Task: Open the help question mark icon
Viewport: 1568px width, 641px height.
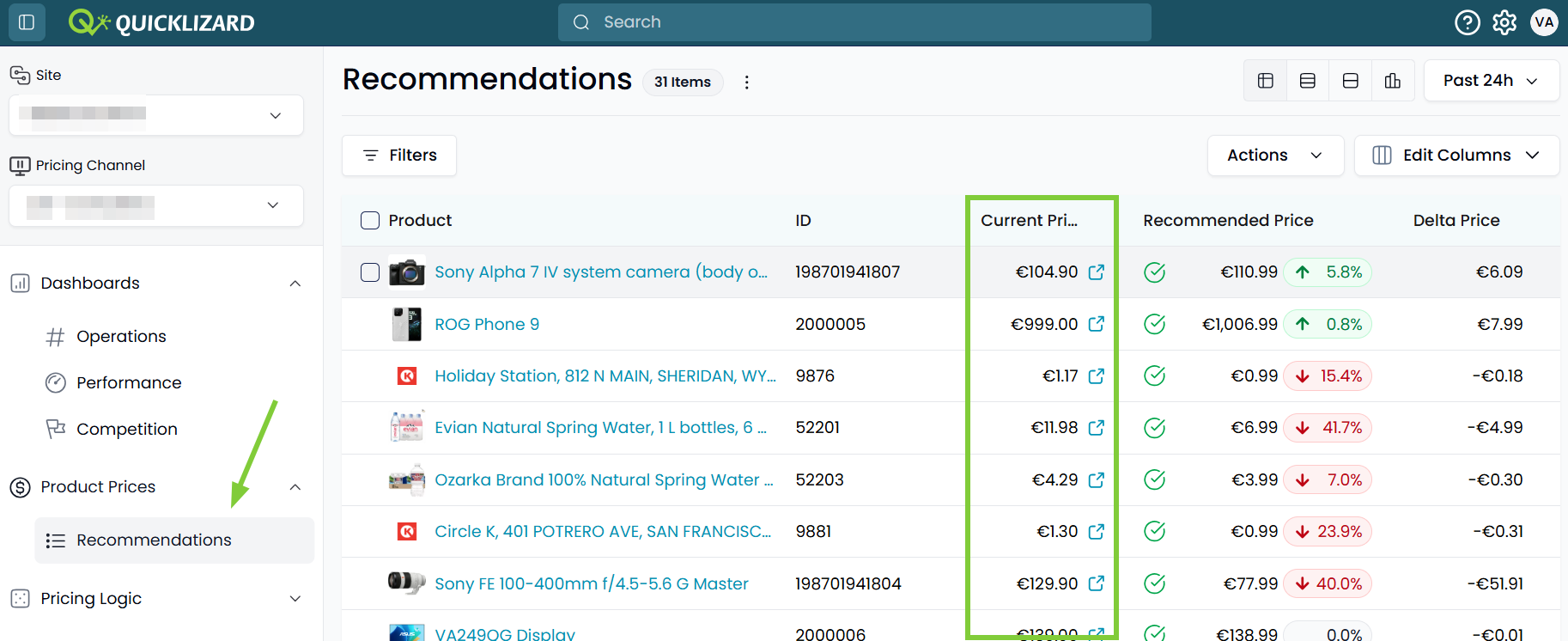Action: [1468, 22]
